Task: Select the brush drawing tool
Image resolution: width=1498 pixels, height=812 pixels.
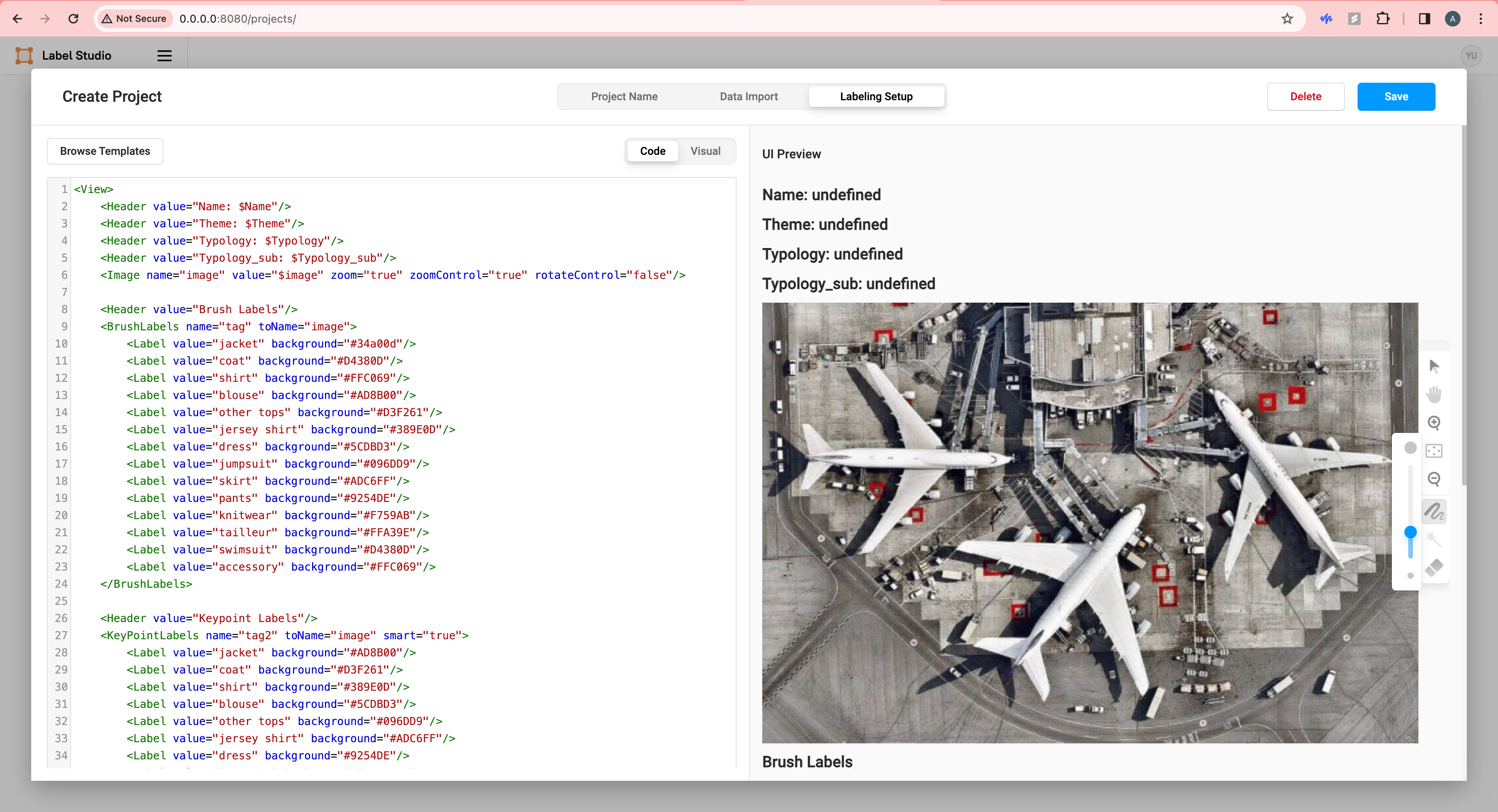Action: coord(1434,511)
